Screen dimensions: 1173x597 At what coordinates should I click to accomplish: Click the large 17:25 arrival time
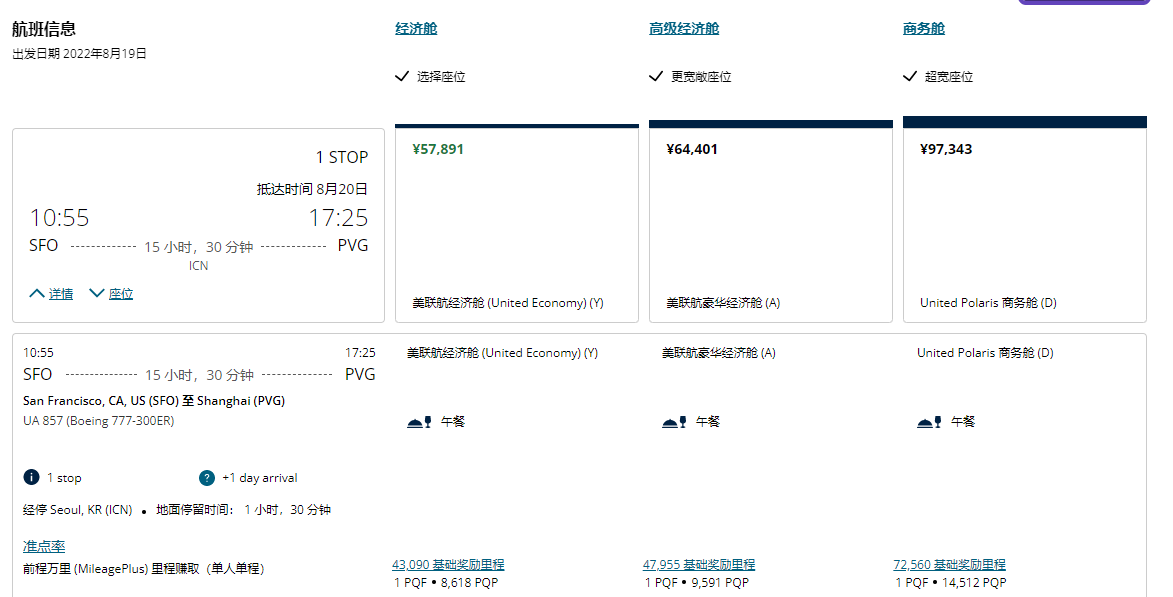click(338, 218)
